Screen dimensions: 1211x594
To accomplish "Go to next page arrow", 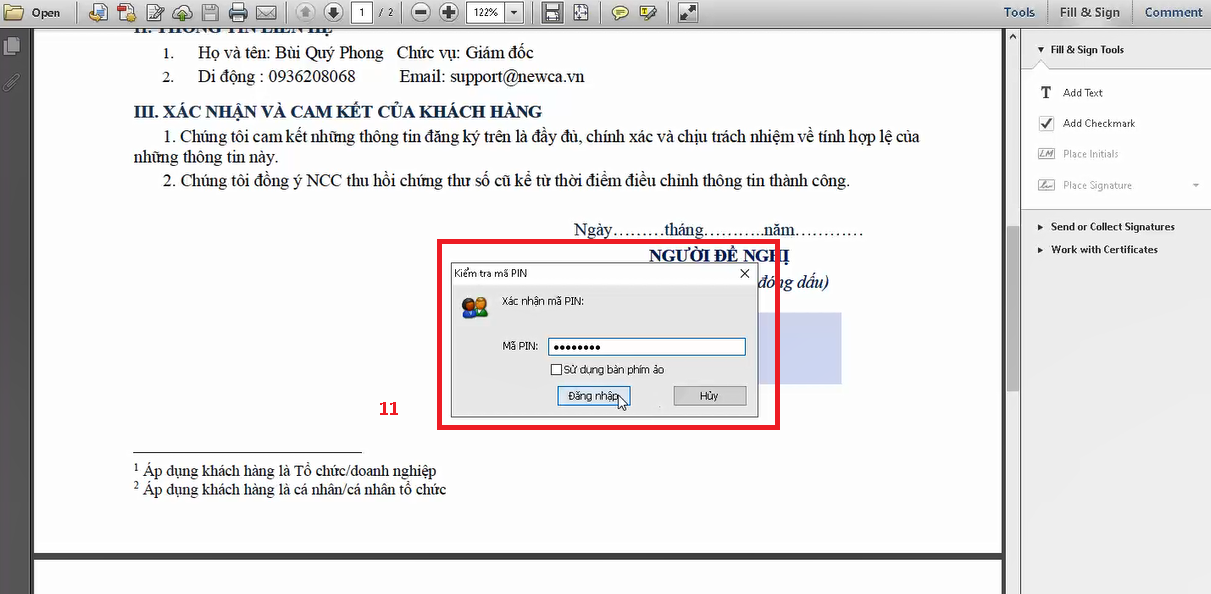I will [333, 13].
